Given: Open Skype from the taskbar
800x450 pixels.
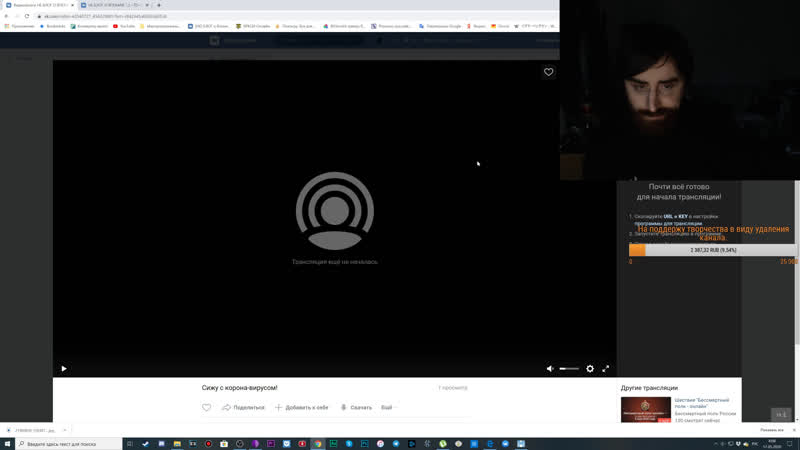Looking at the screenshot, I should [x=349, y=444].
